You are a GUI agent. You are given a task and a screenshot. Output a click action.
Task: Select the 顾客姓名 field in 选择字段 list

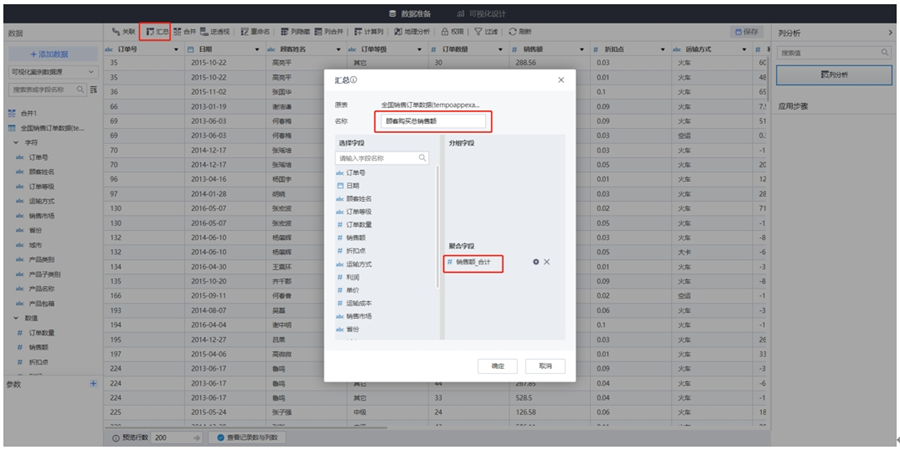[x=360, y=199]
